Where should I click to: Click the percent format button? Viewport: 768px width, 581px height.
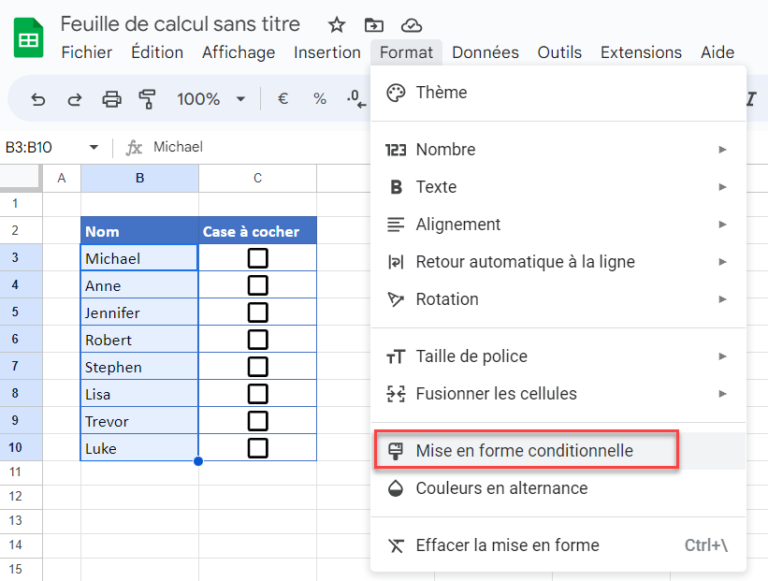click(x=320, y=99)
